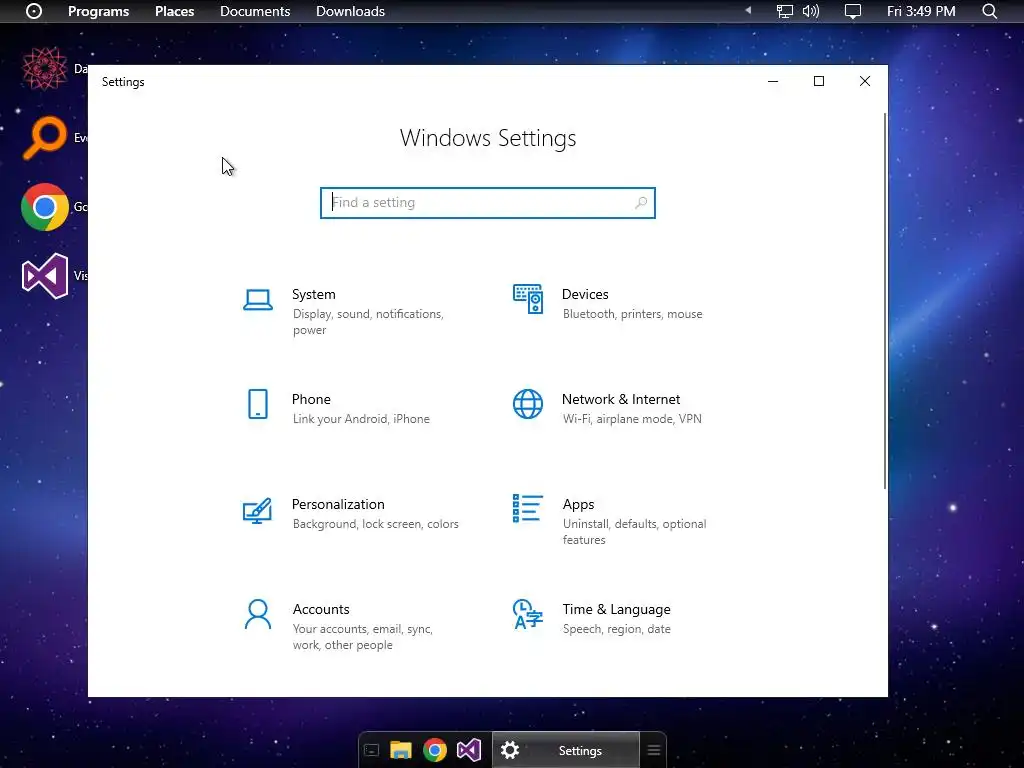The width and height of the screenshot is (1024, 768).
Task: Click 'Bluetooth, printers, mouse' description
Action: [633, 314]
